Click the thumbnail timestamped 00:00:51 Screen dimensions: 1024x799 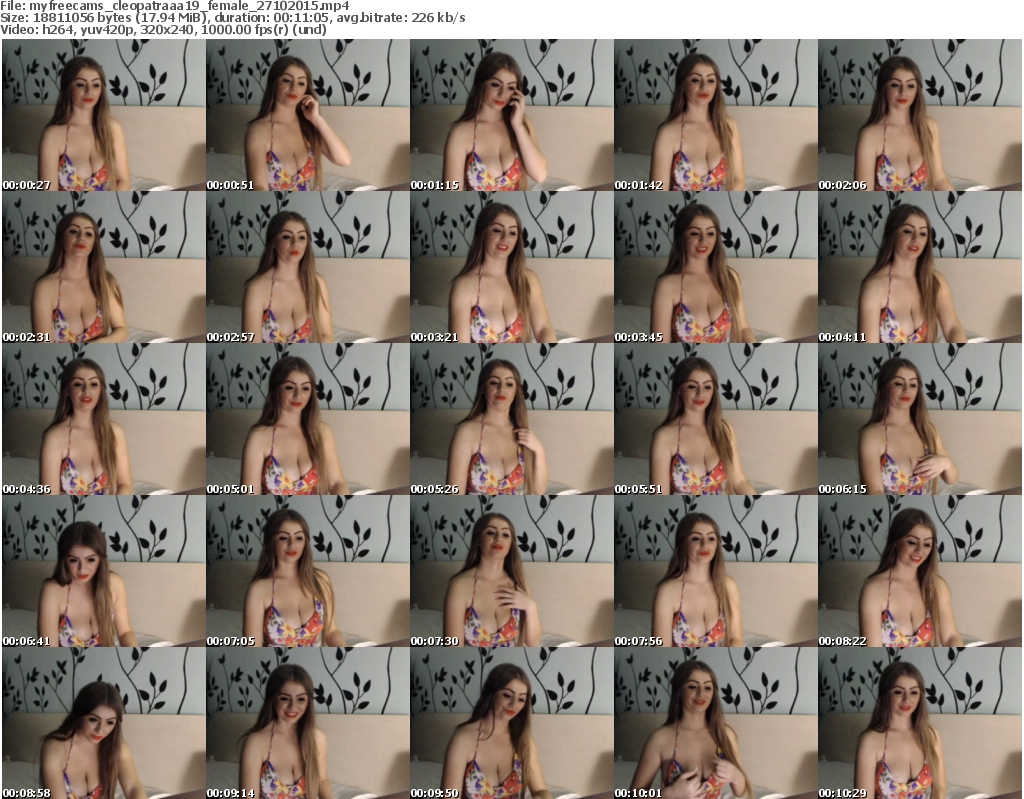point(308,115)
